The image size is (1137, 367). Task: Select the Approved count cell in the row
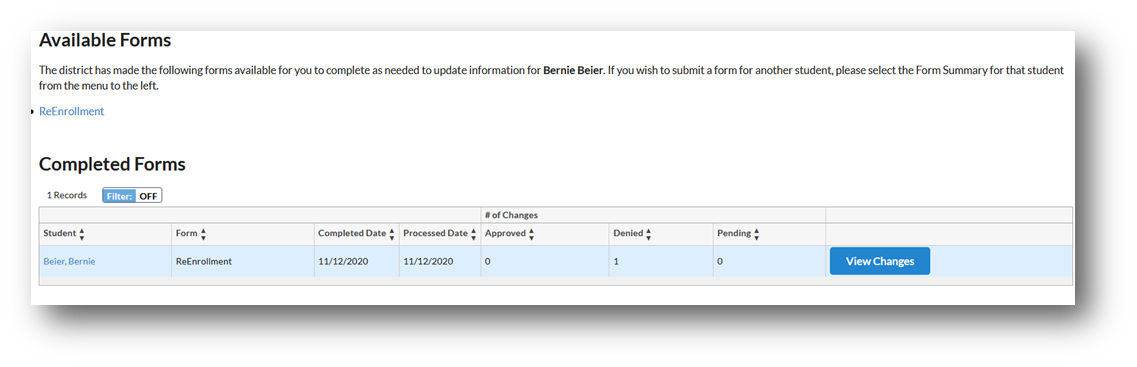(545, 261)
